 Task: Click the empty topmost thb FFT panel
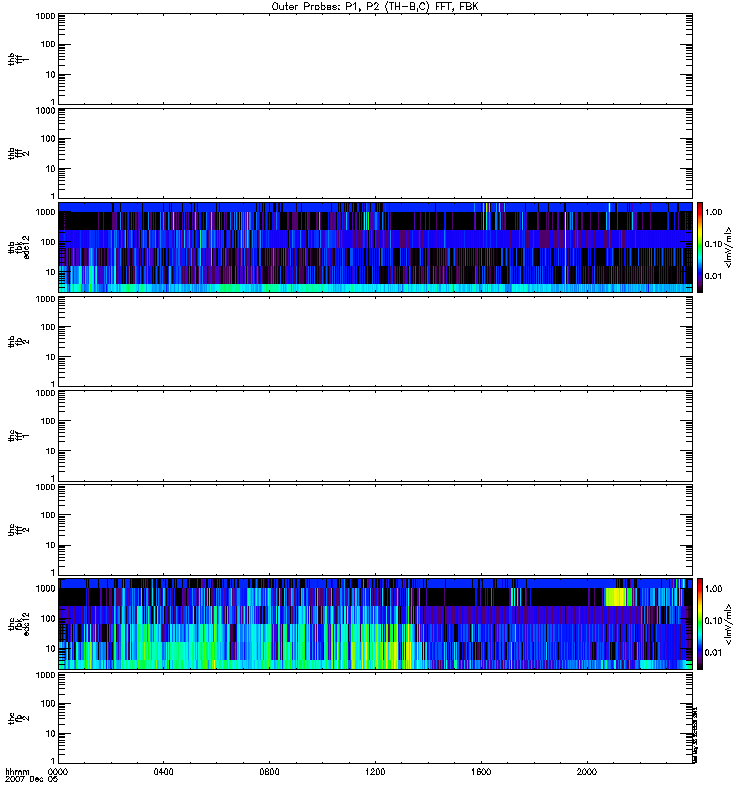[375, 59]
